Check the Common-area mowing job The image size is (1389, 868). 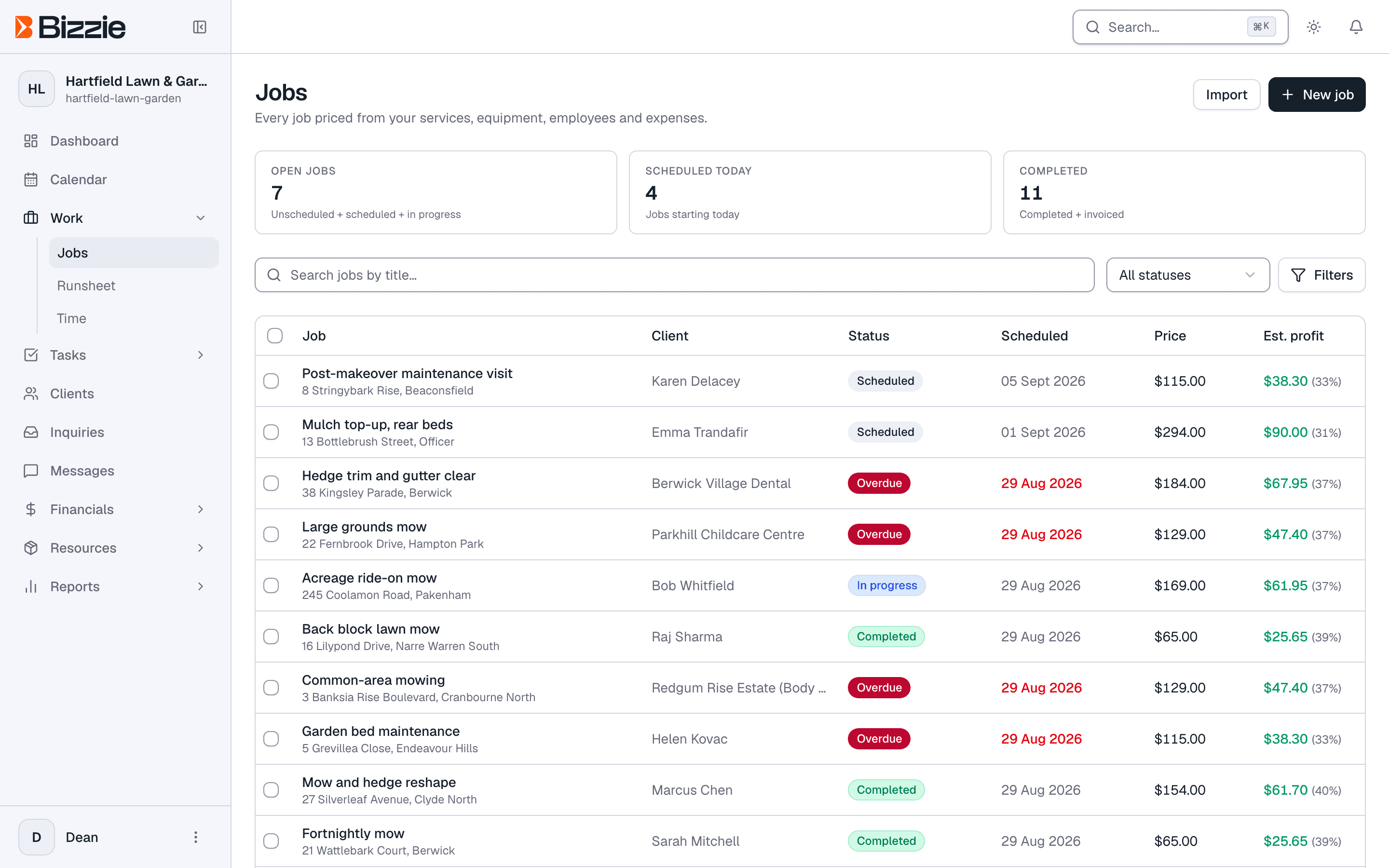pos(271,688)
